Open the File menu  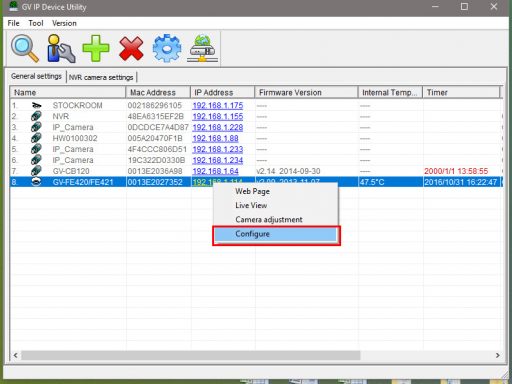[x=13, y=23]
